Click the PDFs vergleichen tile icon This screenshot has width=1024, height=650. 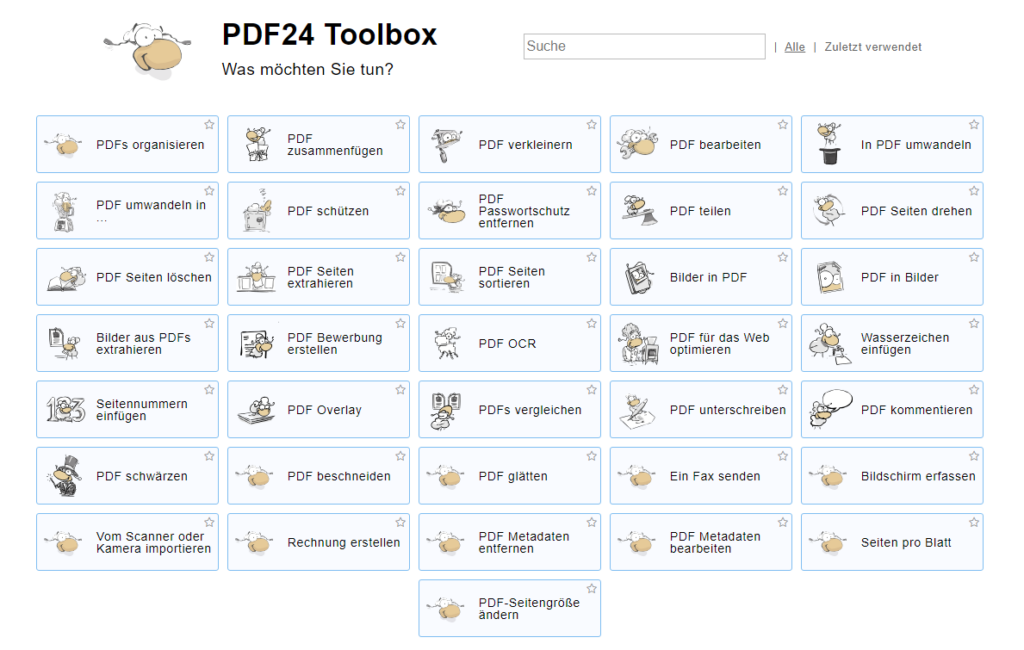[448, 410]
